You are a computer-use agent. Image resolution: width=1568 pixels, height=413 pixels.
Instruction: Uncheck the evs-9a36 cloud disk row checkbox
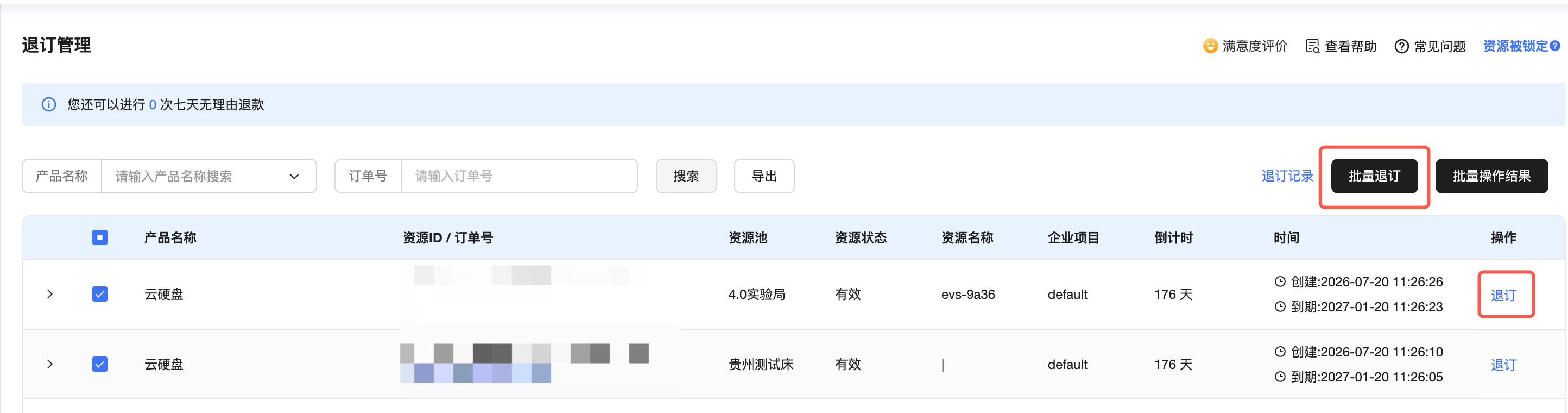click(x=100, y=294)
